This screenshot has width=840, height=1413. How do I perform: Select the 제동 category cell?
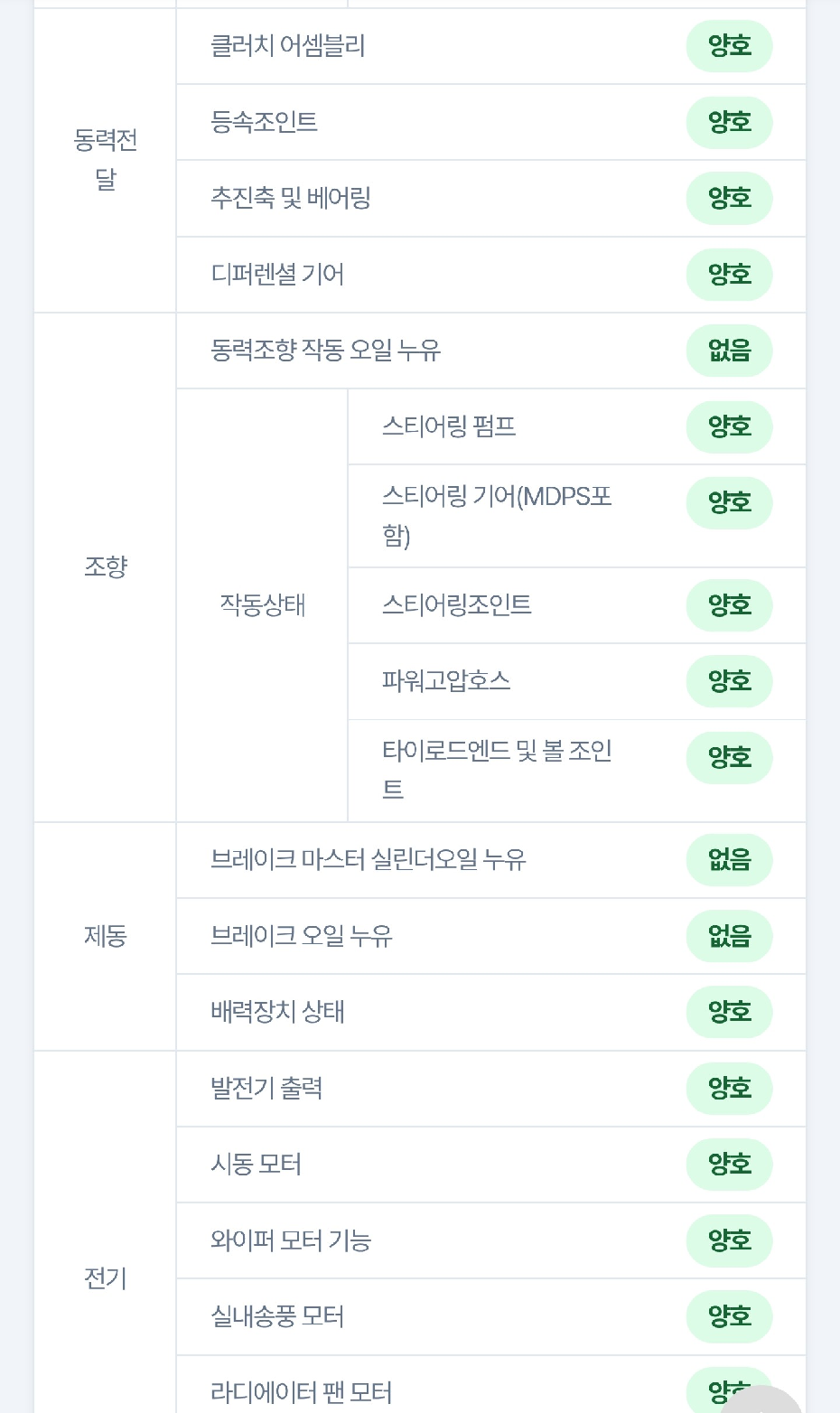(x=105, y=936)
